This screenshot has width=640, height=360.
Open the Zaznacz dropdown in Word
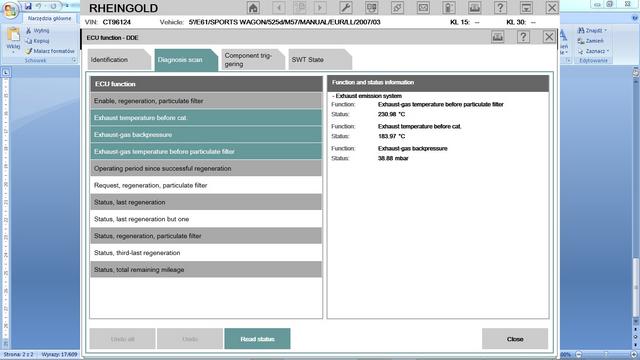pyautogui.click(x=608, y=51)
